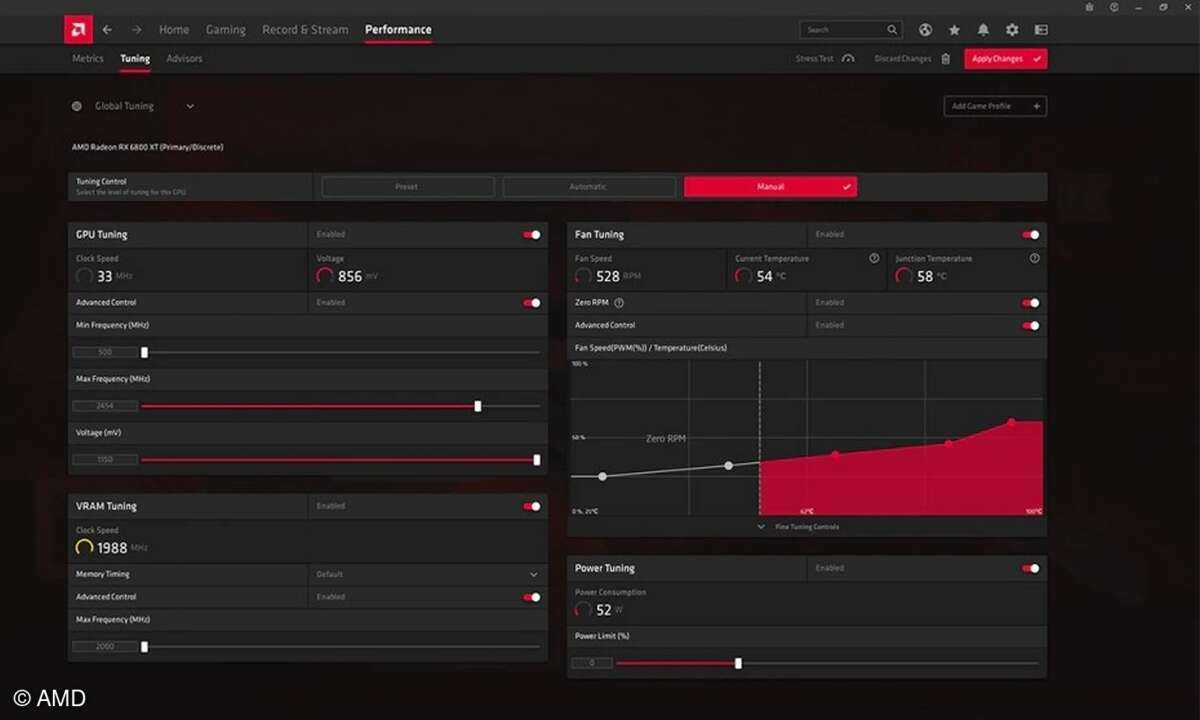
Task: Click the Stress Test label
Action: pos(814,59)
